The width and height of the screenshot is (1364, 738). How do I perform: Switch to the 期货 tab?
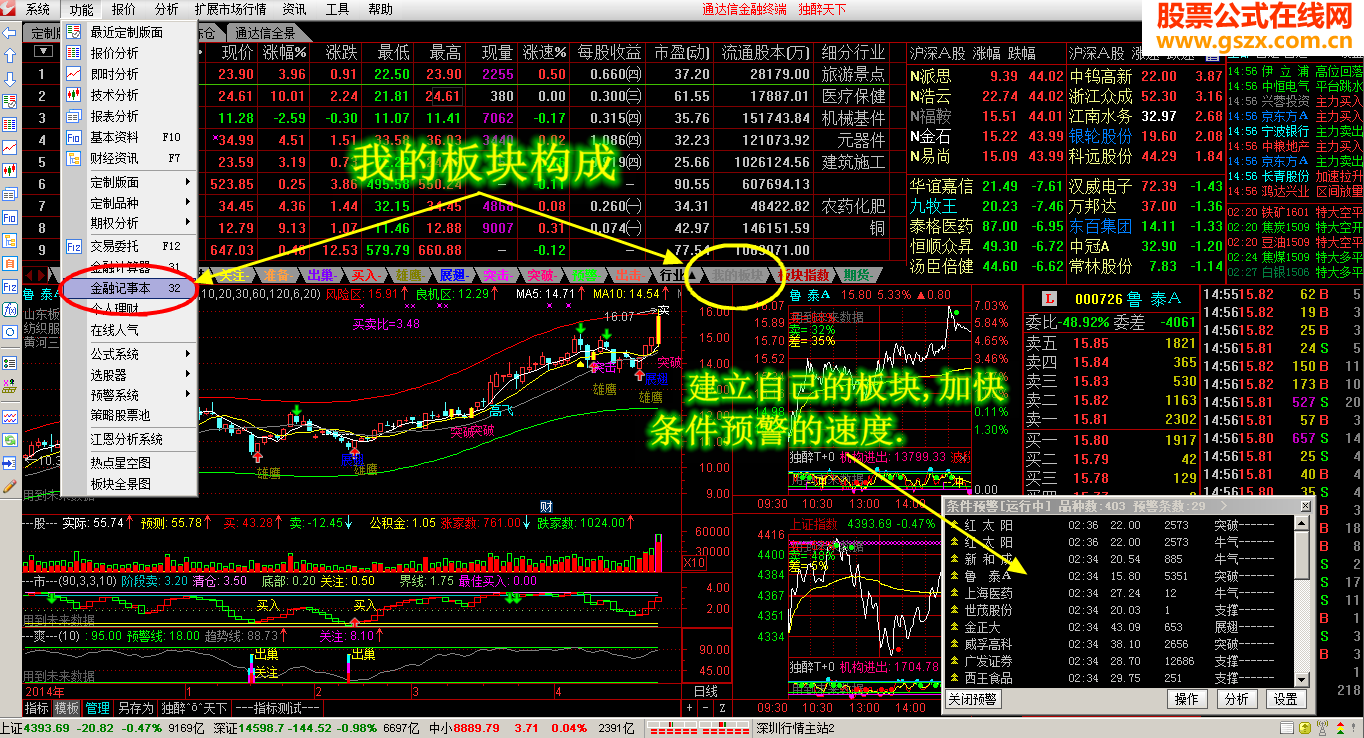pyautogui.click(x=859, y=275)
